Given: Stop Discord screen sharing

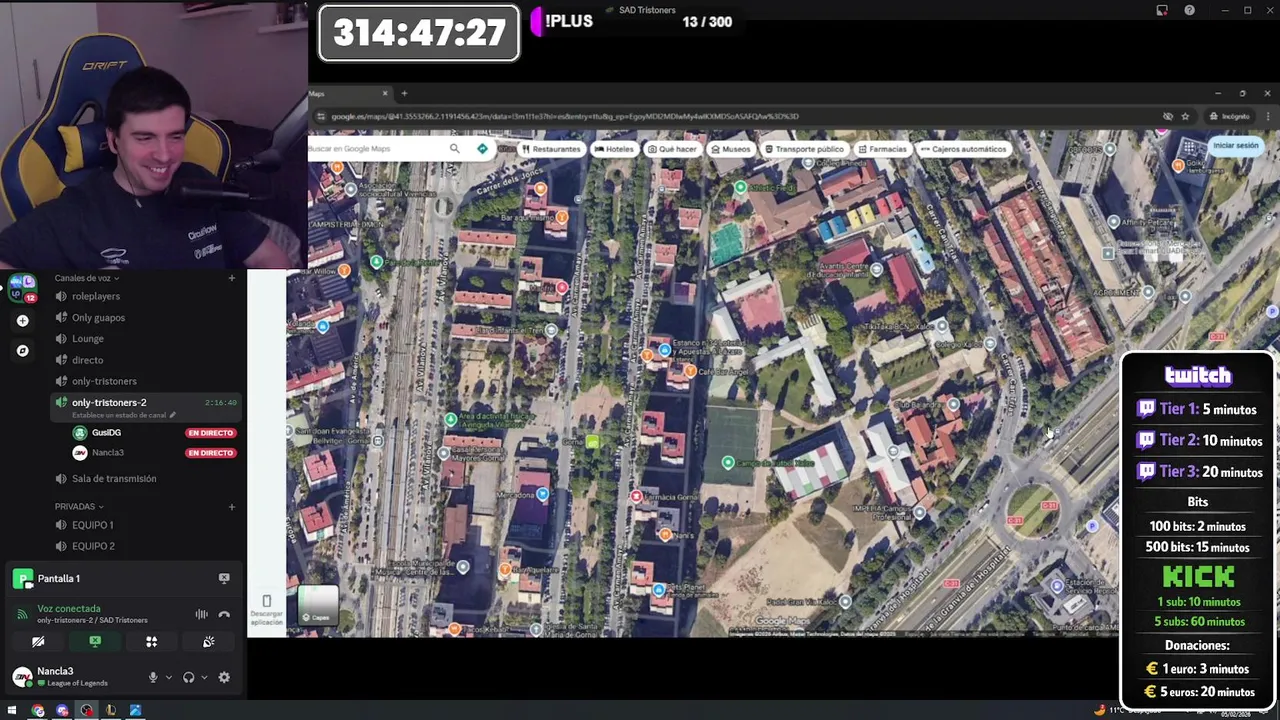Looking at the screenshot, I should (95, 642).
